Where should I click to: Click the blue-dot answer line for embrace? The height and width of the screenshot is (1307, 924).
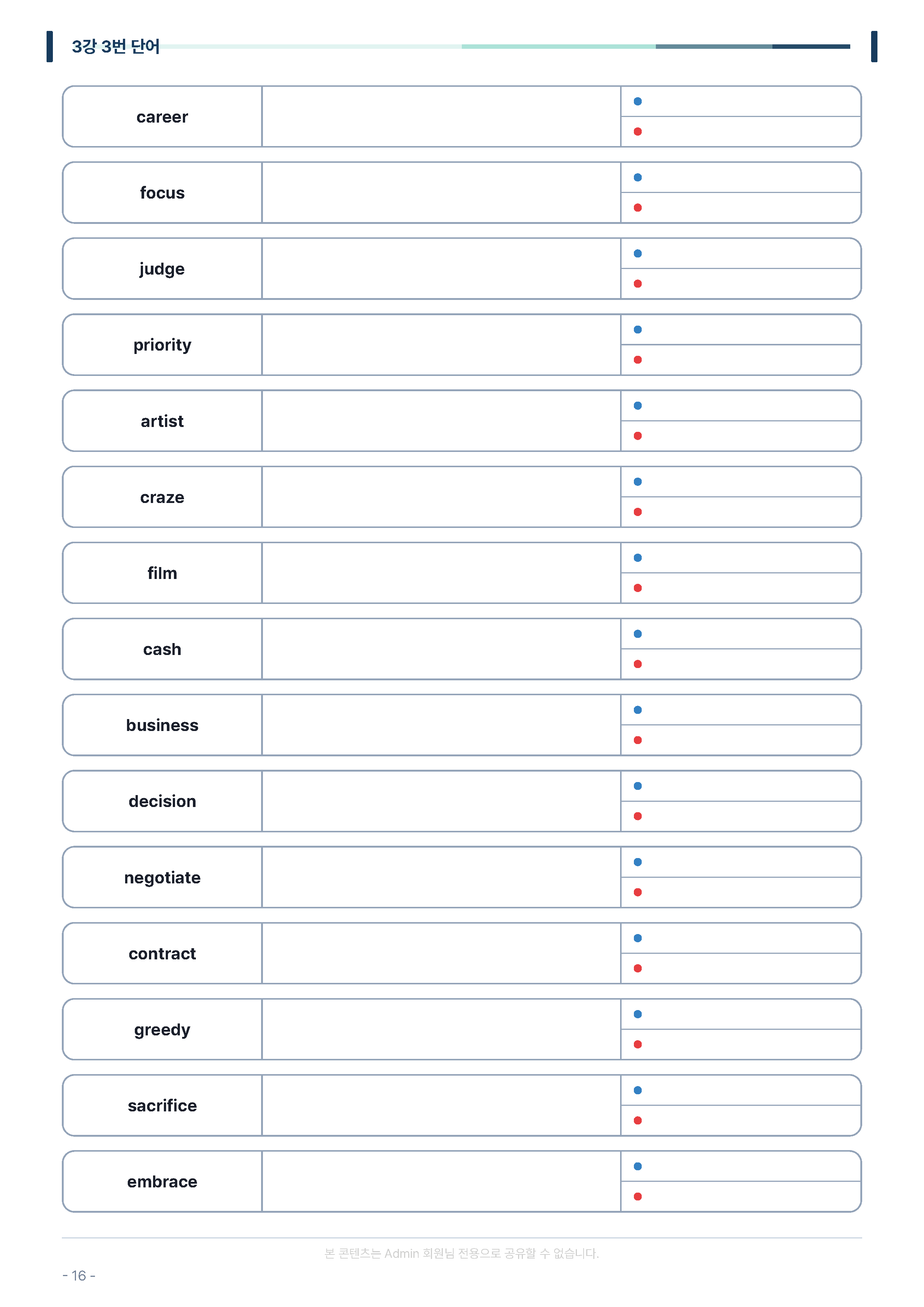click(x=741, y=1167)
